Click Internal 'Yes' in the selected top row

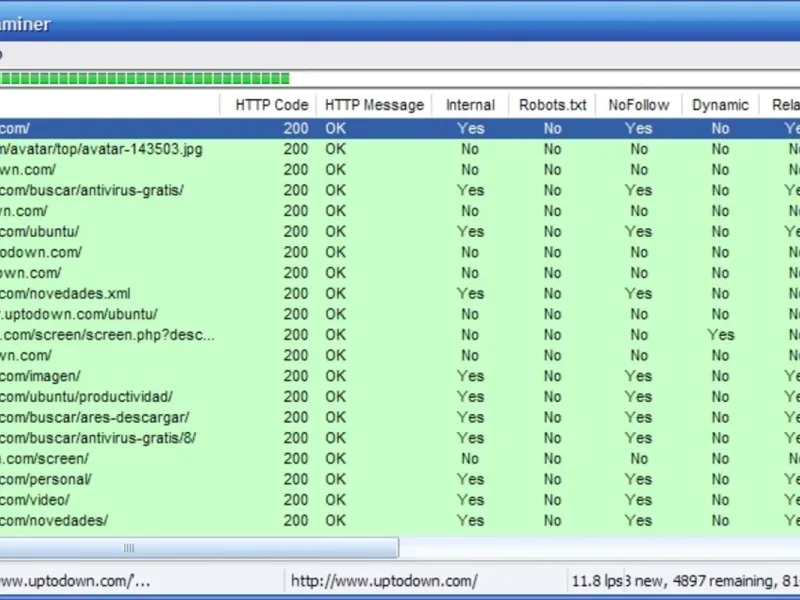470,129
